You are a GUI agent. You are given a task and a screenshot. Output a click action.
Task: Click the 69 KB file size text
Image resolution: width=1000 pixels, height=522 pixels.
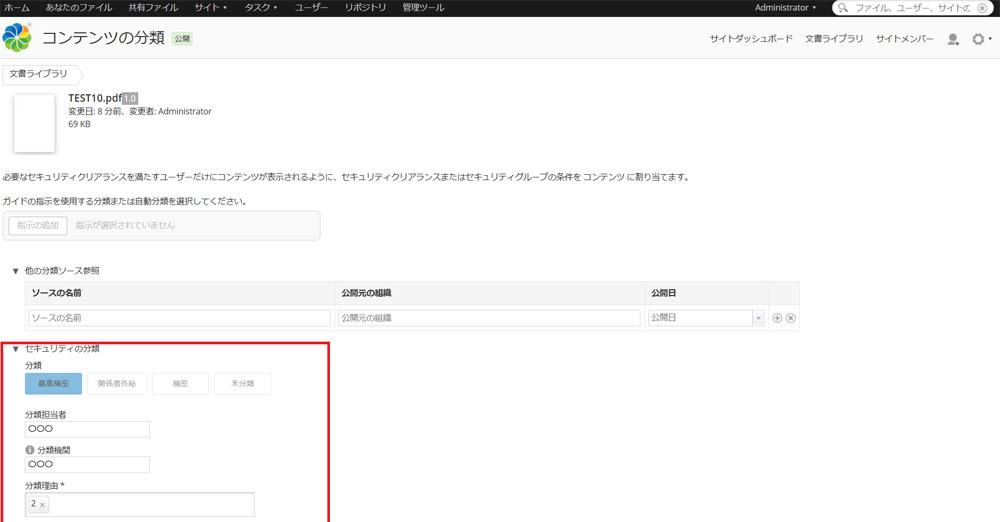(x=79, y=124)
